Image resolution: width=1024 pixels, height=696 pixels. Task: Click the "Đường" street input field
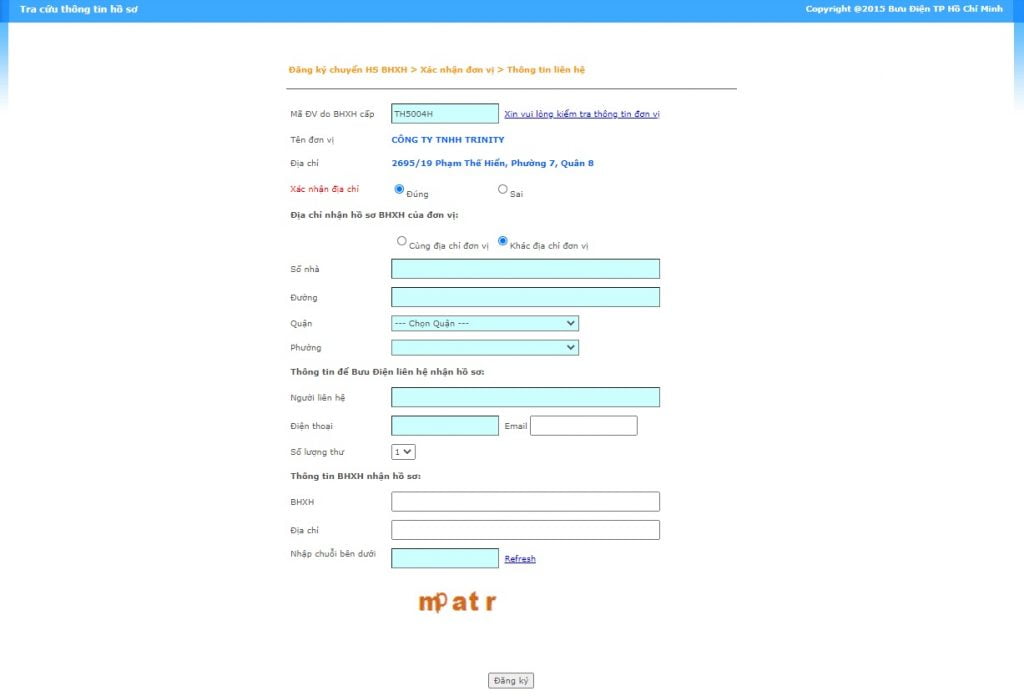tap(525, 297)
